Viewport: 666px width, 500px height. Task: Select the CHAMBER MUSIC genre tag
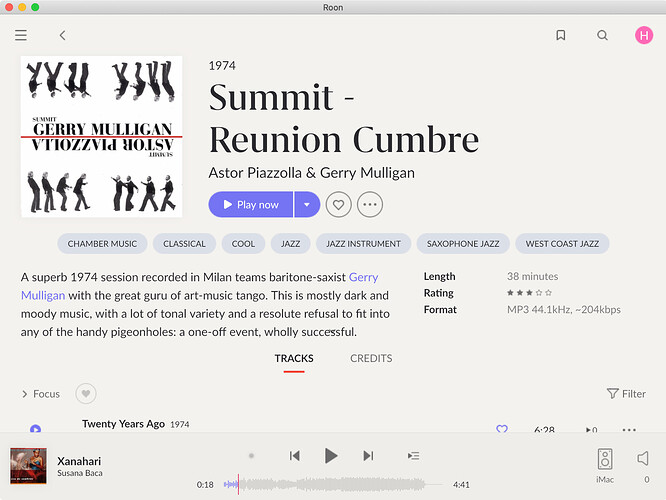tap(102, 244)
